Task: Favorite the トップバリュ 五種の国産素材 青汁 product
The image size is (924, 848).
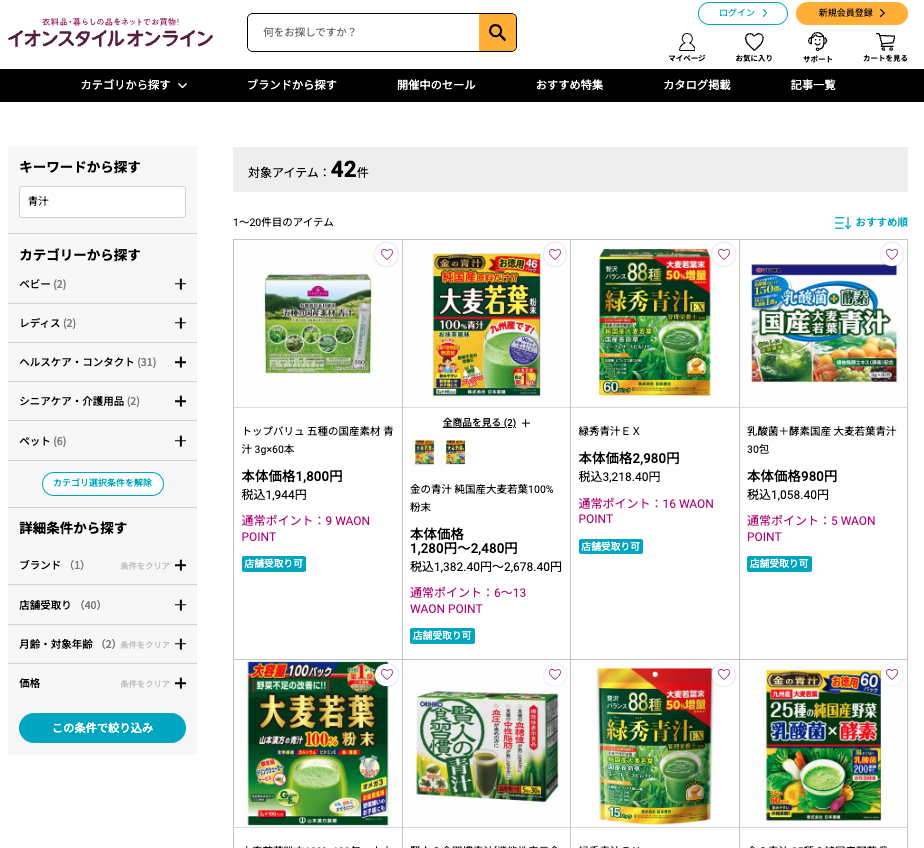Action: (x=387, y=255)
